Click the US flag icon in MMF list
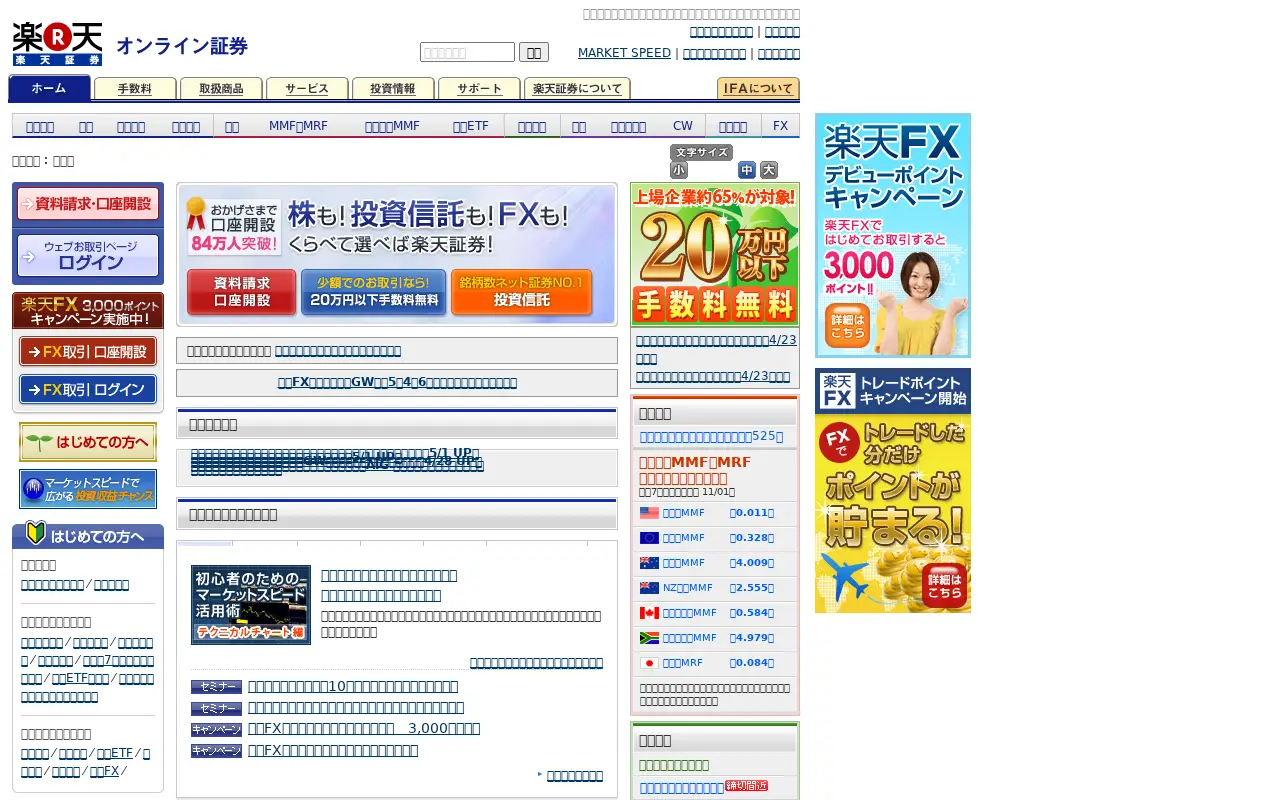This screenshot has width=1280, height=800. 649,513
